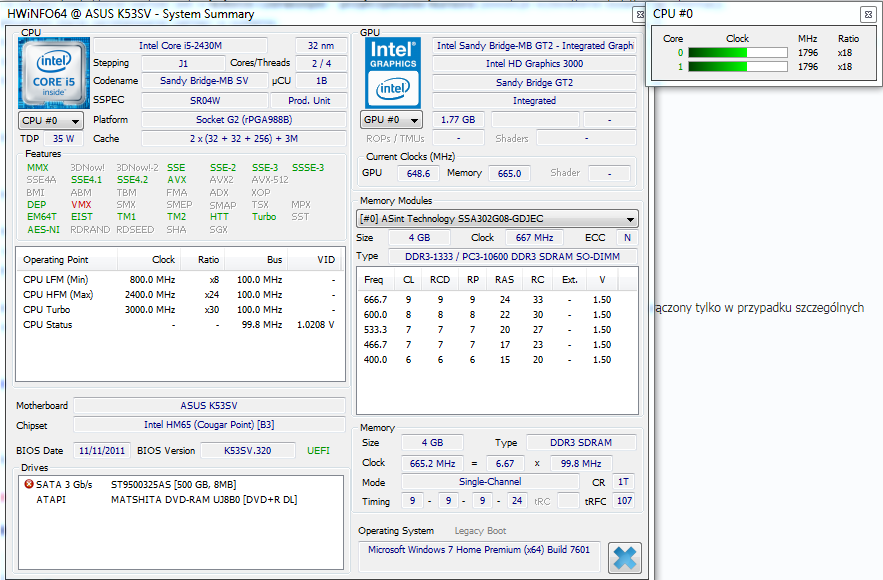Click the SSE4.1 feature flag
Viewport: 883px width, 580px height.
click(87, 180)
